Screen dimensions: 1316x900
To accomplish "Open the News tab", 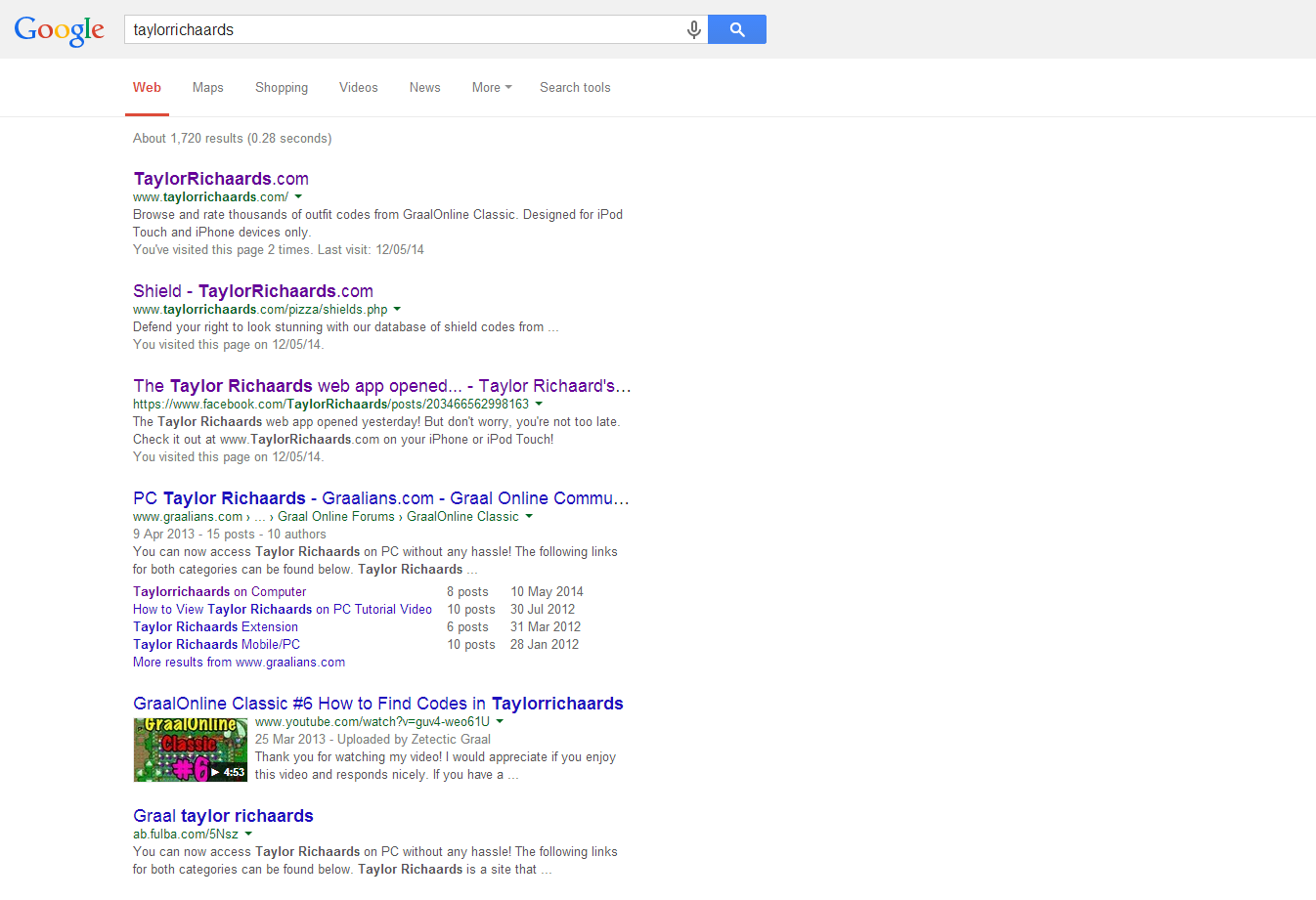I will coord(425,88).
